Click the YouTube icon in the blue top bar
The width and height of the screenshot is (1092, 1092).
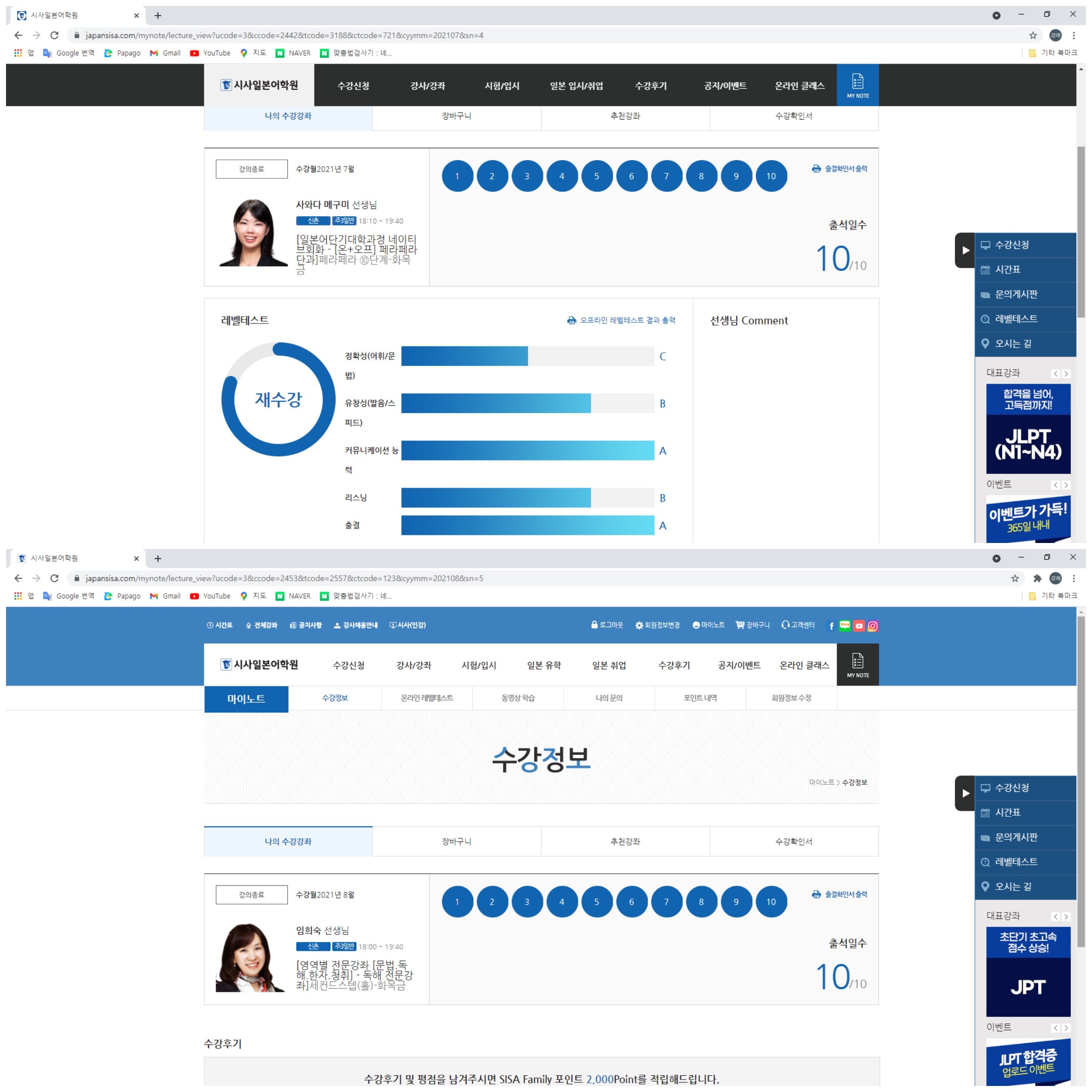pyautogui.click(x=859, y=626)
